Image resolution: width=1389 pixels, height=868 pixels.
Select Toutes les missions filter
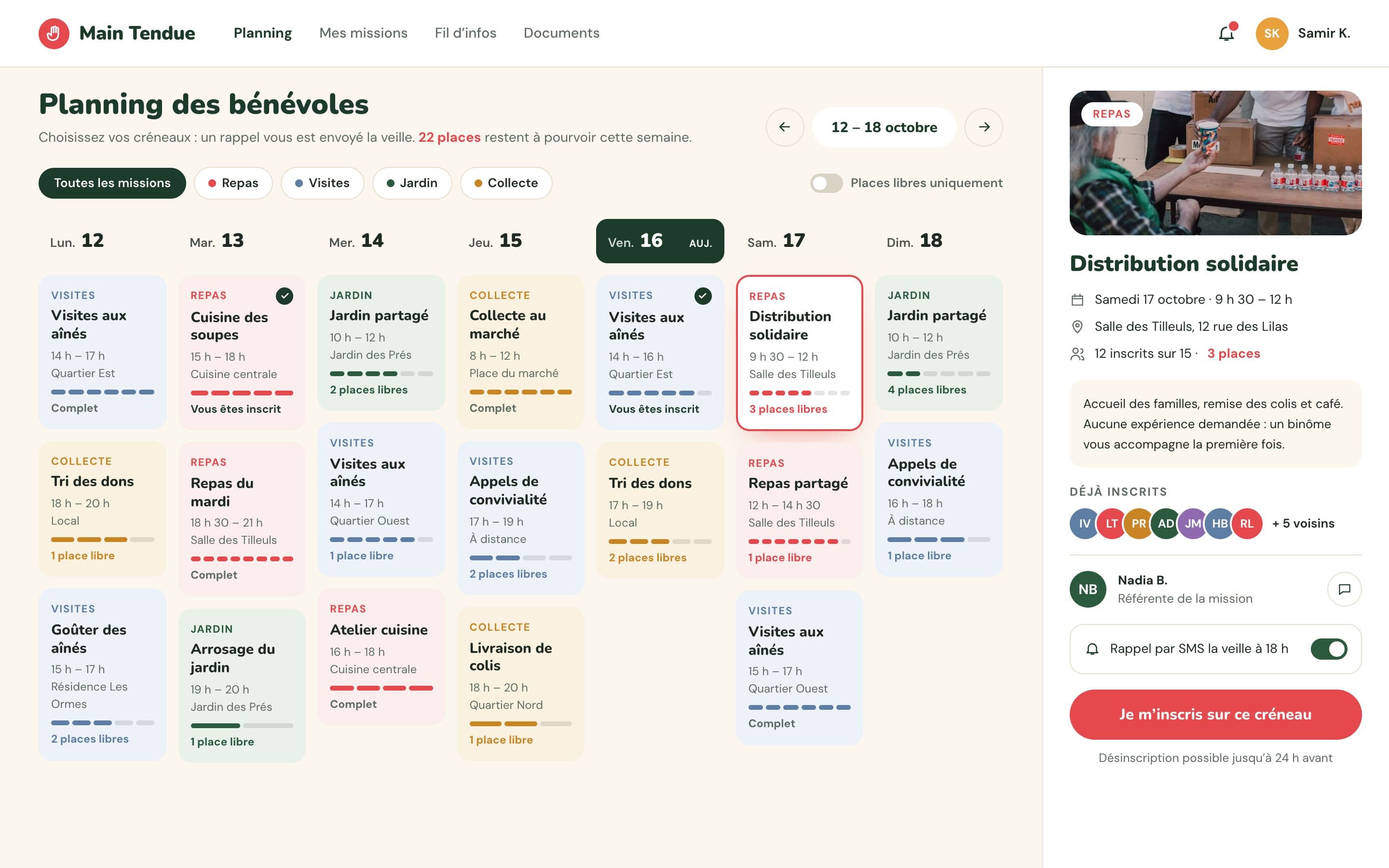(x=112, y=183)
